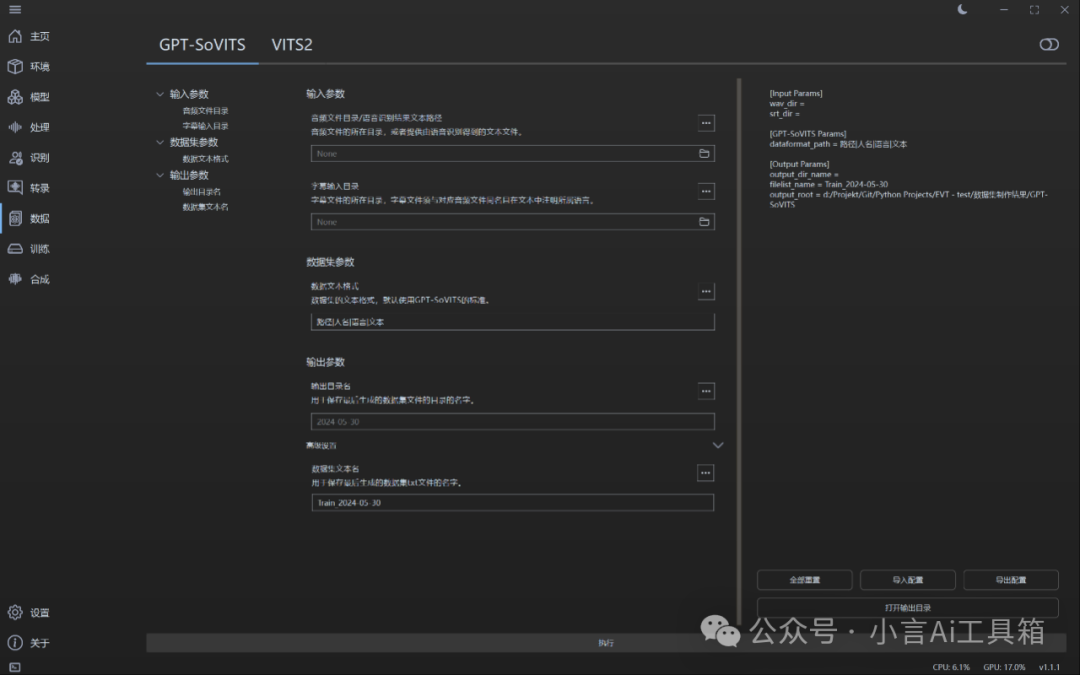Browse folder for the audio file directory field
Viewport: 1080px width, 675px height.
(704, 154)
